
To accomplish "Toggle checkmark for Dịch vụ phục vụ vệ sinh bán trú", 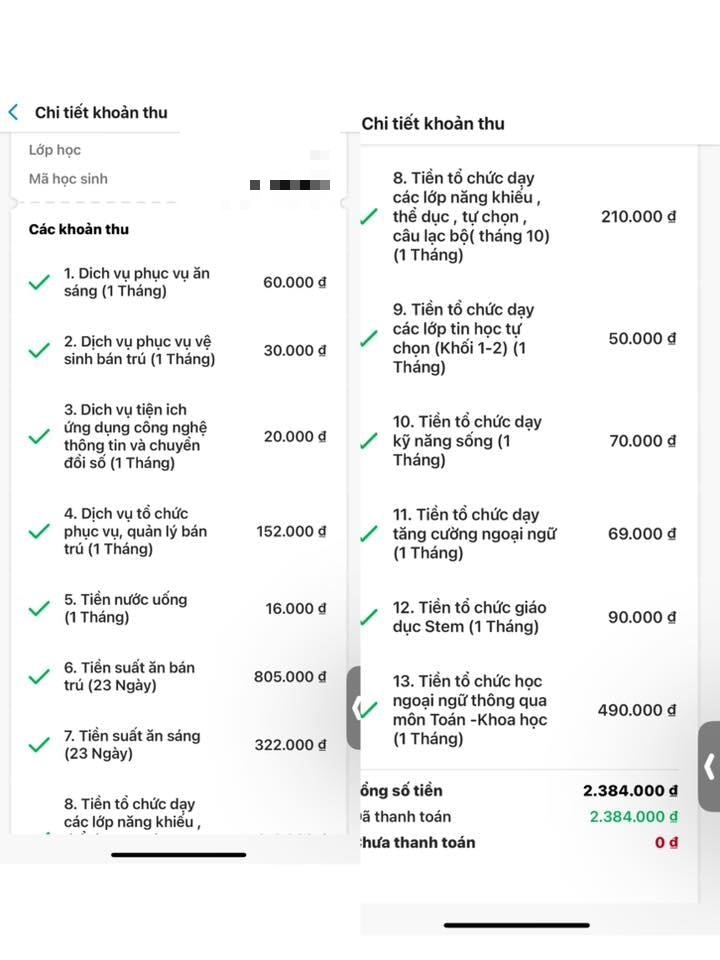I will [x=39, y=351].
